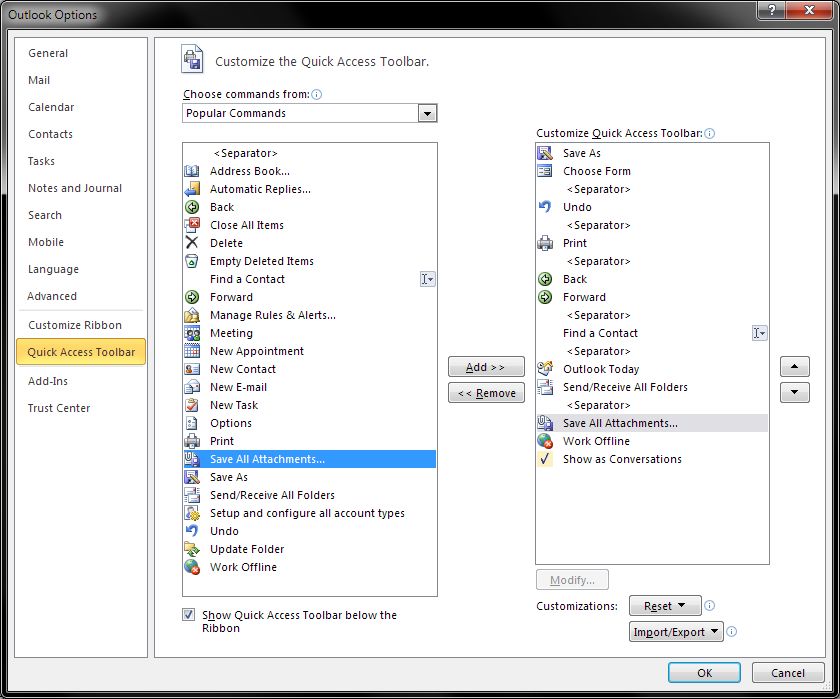
Task: Click the Print icon in left commands list
Action: (192, 441)
